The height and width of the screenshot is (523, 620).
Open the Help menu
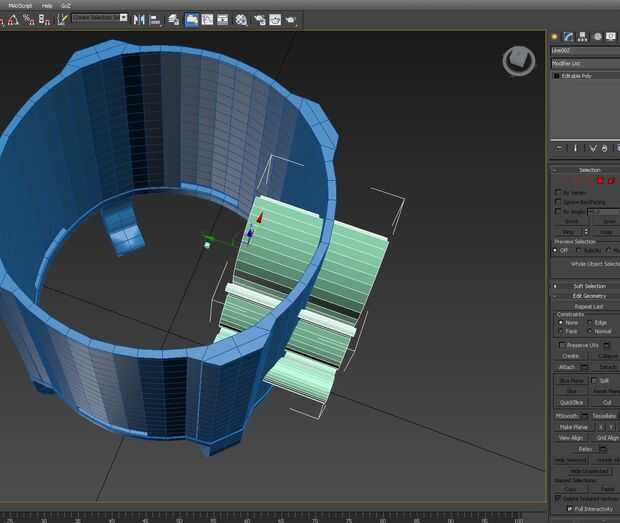click(46, 5)
